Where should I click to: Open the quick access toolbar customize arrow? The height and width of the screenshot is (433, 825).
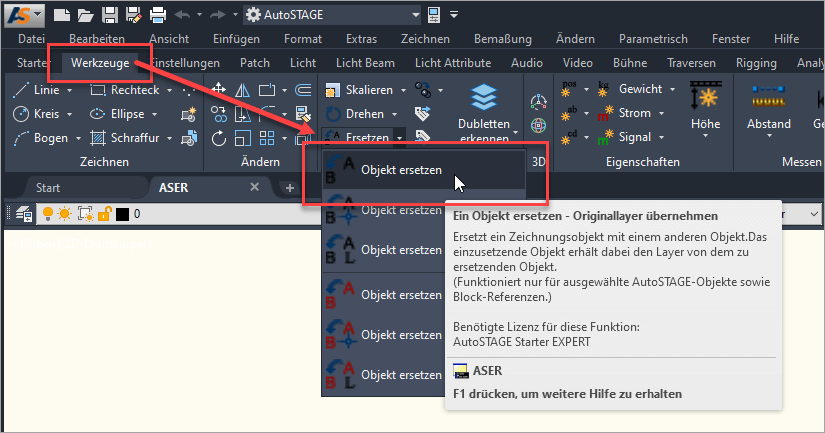click(454, 15)
